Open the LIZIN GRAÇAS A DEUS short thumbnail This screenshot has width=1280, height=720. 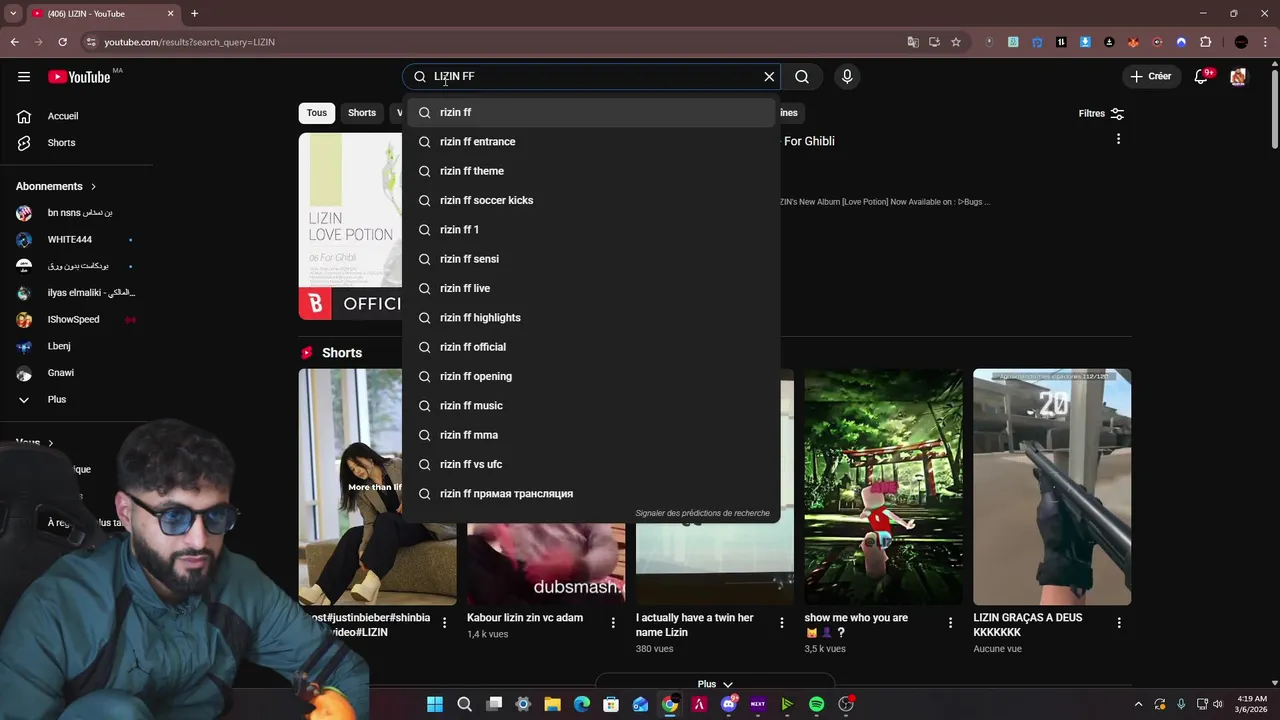(1052, 487)
